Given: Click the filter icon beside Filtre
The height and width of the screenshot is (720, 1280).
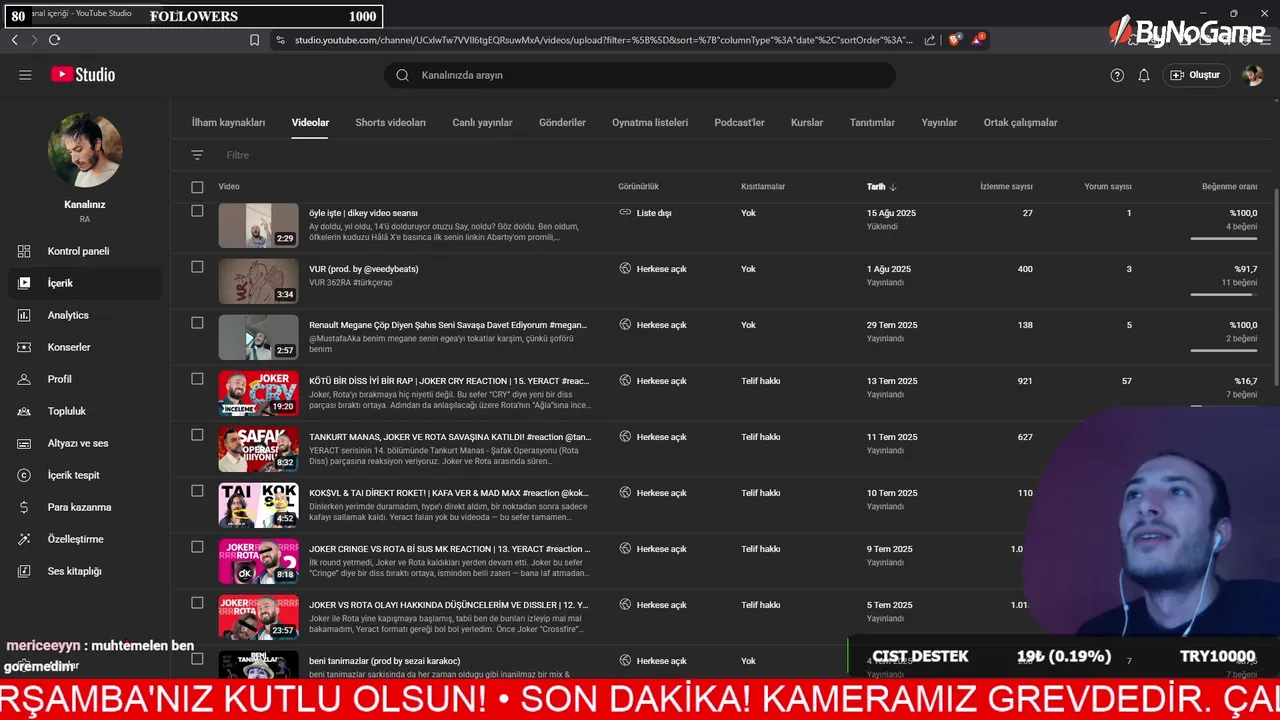Looking at the screenshot, I should (197, 155).
